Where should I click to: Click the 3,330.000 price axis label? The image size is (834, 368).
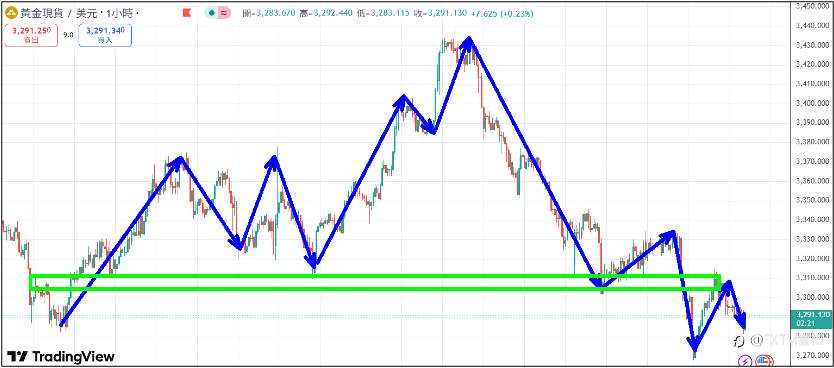[x=813, y=239]
